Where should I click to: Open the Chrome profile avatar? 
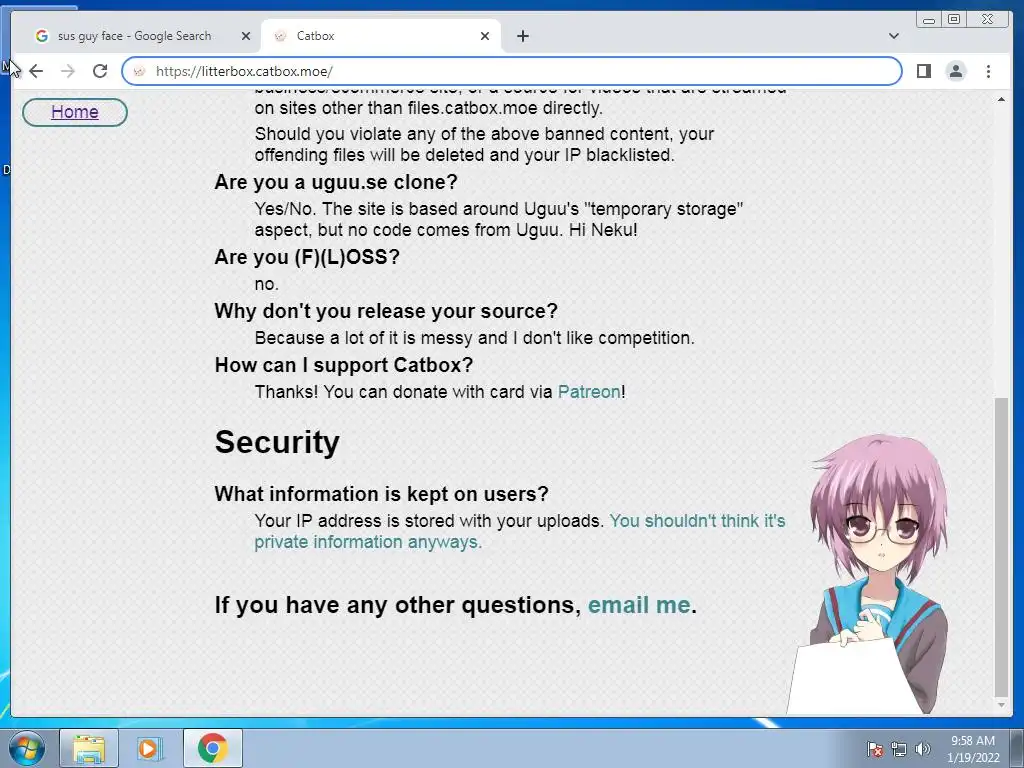point(955,71)
